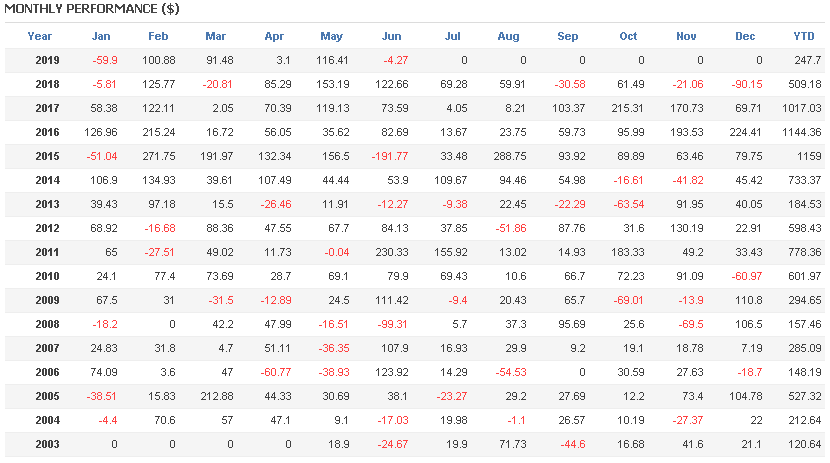Select the 2009 year row label
This screenshot has height=463, width=830.
pyautogui.click(x=47, y=300)
